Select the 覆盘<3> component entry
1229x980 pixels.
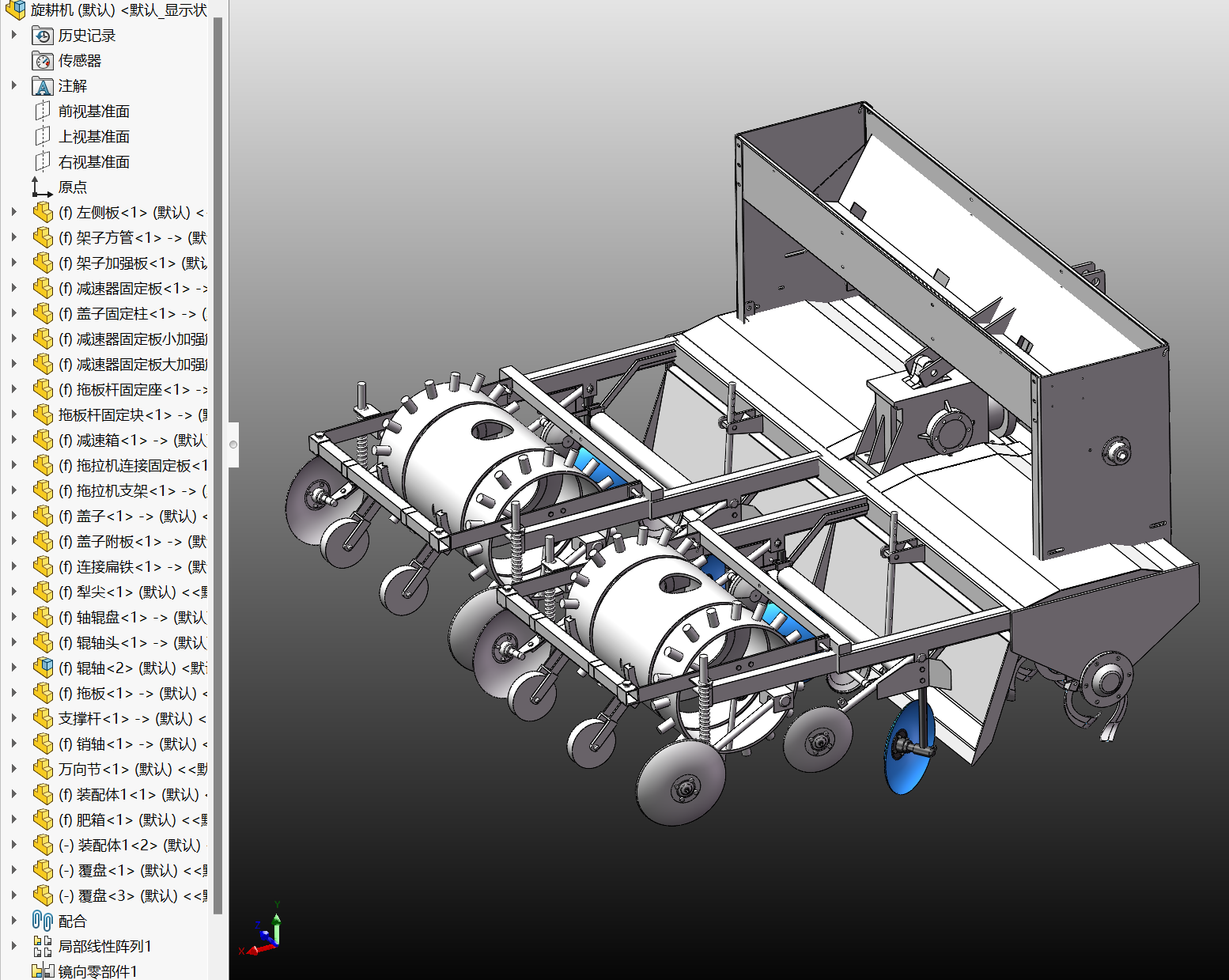coord(127,895)
